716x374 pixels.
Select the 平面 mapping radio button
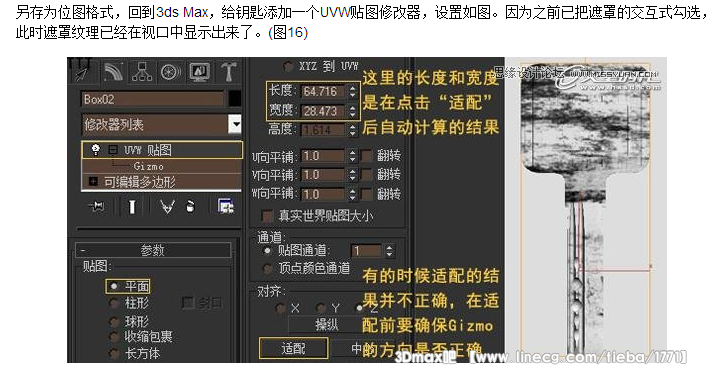click(114, 286)
